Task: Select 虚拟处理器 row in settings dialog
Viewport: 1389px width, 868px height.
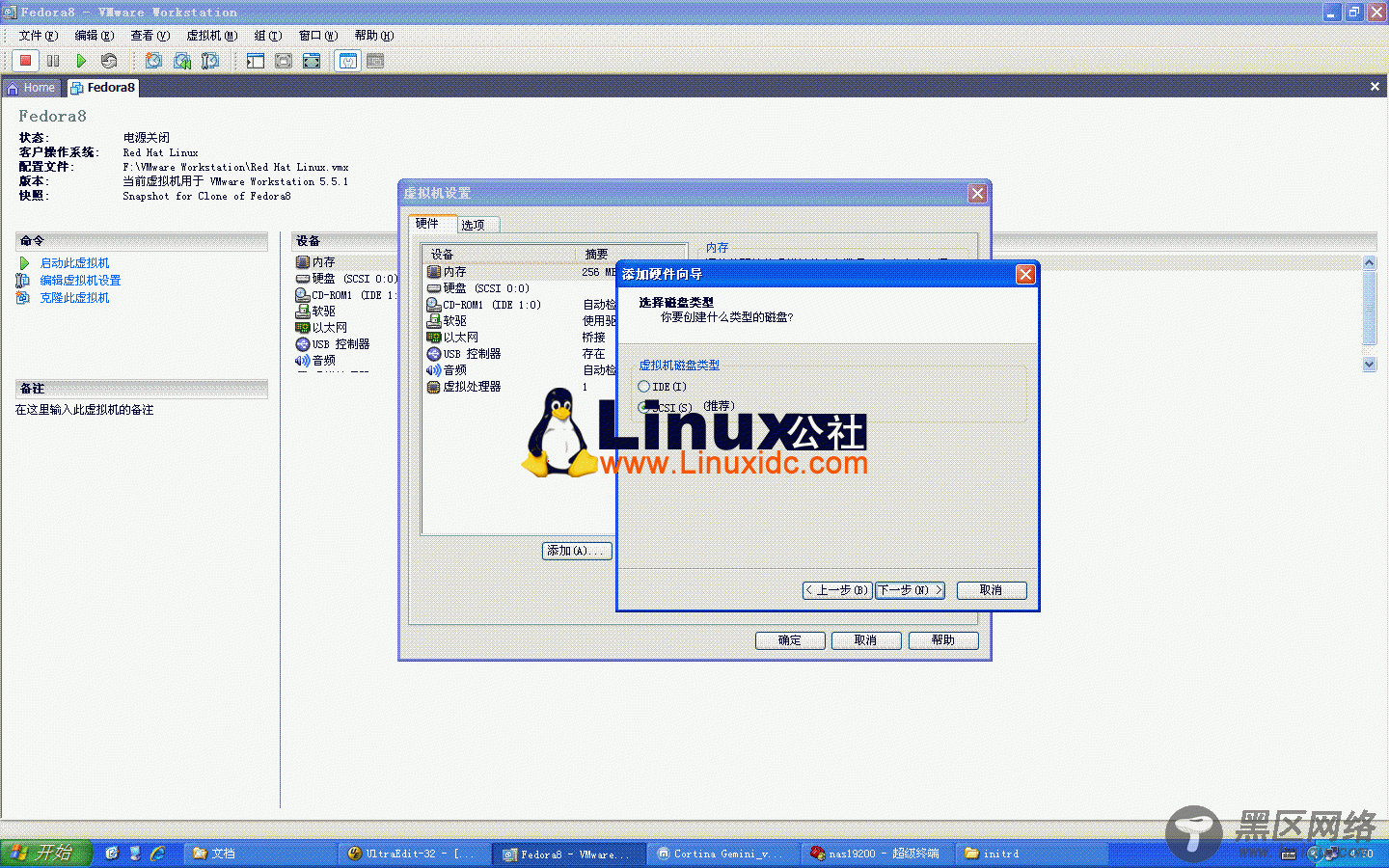Action: click(521, 387)
